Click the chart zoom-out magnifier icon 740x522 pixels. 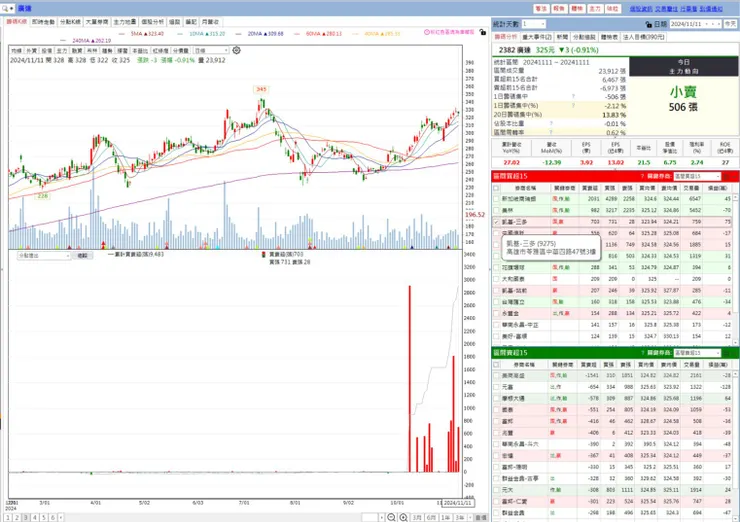pyautogui.click(x=391, y=517)
